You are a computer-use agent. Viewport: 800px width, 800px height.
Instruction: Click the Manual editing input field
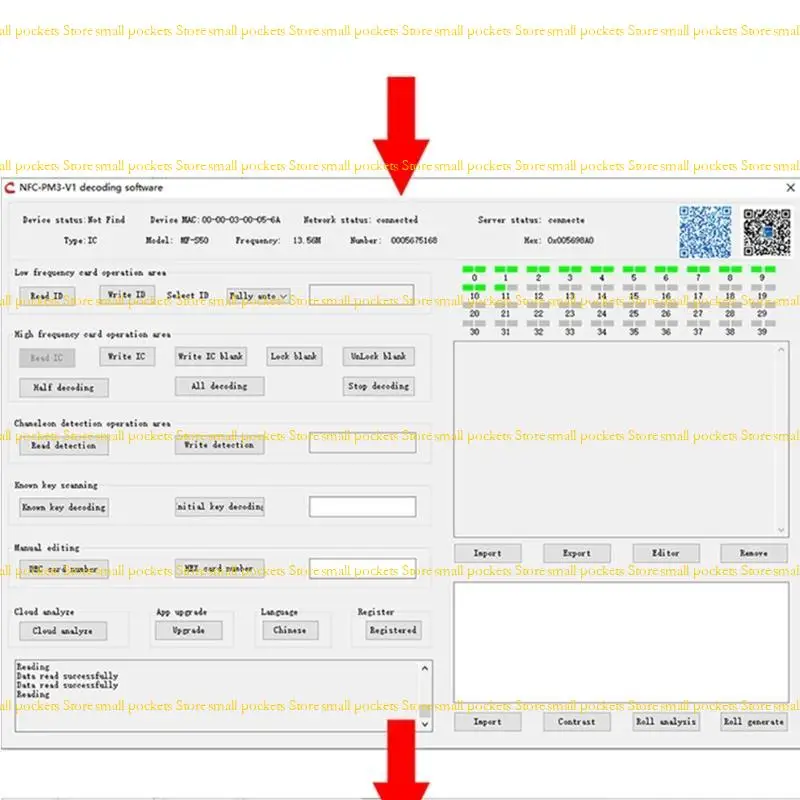click(362, 568)
